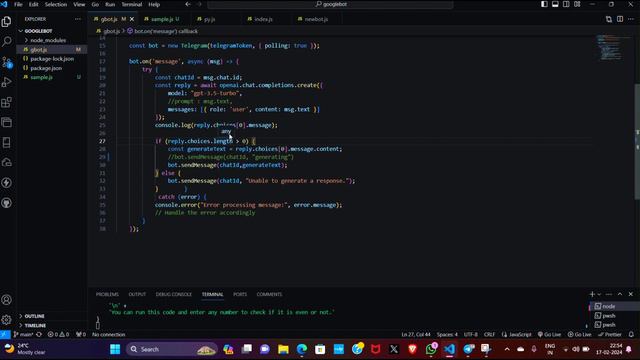Expand the OUTLINE section
The width and height of the screenshot is (640, 360).
tap(34, 316)
